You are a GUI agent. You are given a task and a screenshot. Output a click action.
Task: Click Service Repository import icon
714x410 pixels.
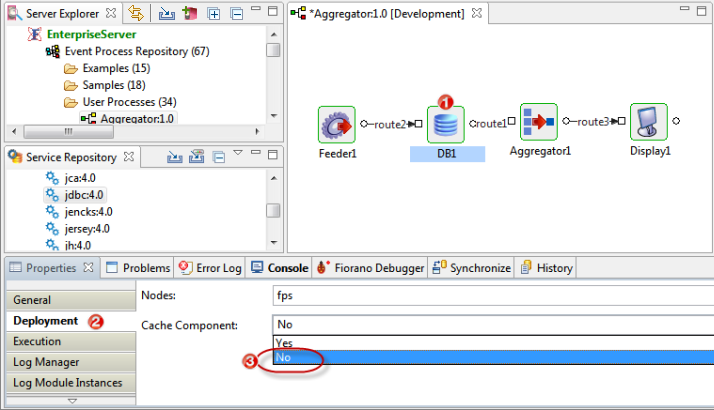coord(174,157)
